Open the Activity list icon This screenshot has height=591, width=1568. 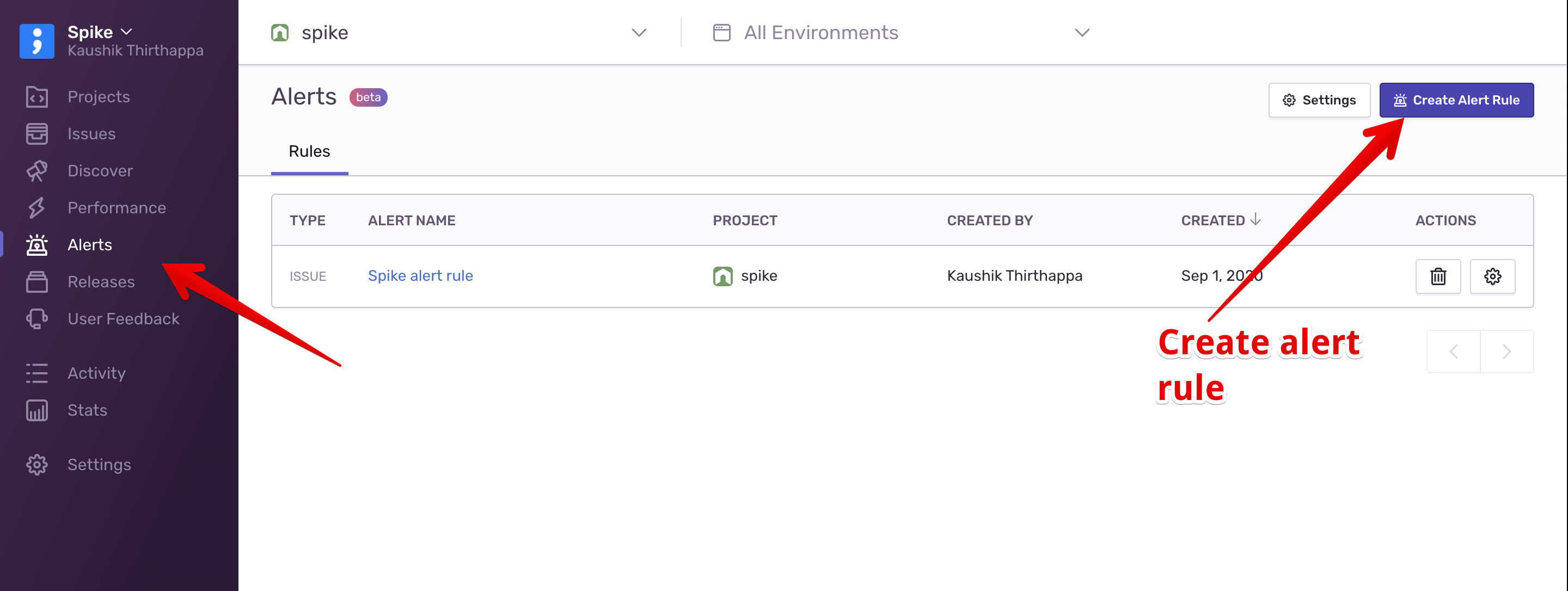coord(36,373)
